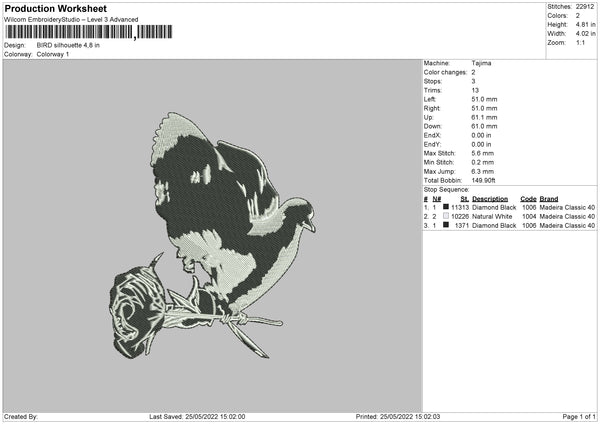600x424 pixels.
Task: Select the Up value '61.1 mm'
Action: 484,117
